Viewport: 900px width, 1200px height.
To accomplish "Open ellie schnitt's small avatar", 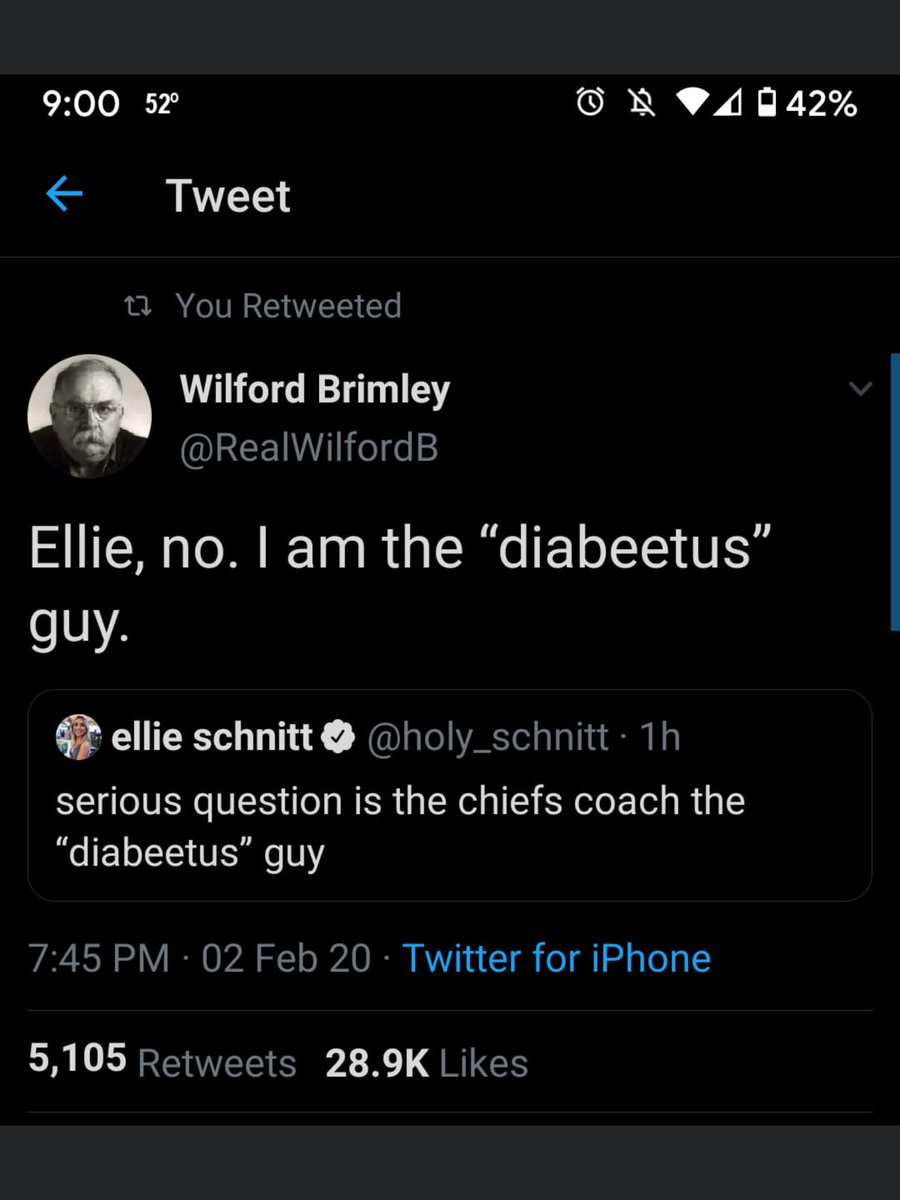I will (x=78, y=737).
